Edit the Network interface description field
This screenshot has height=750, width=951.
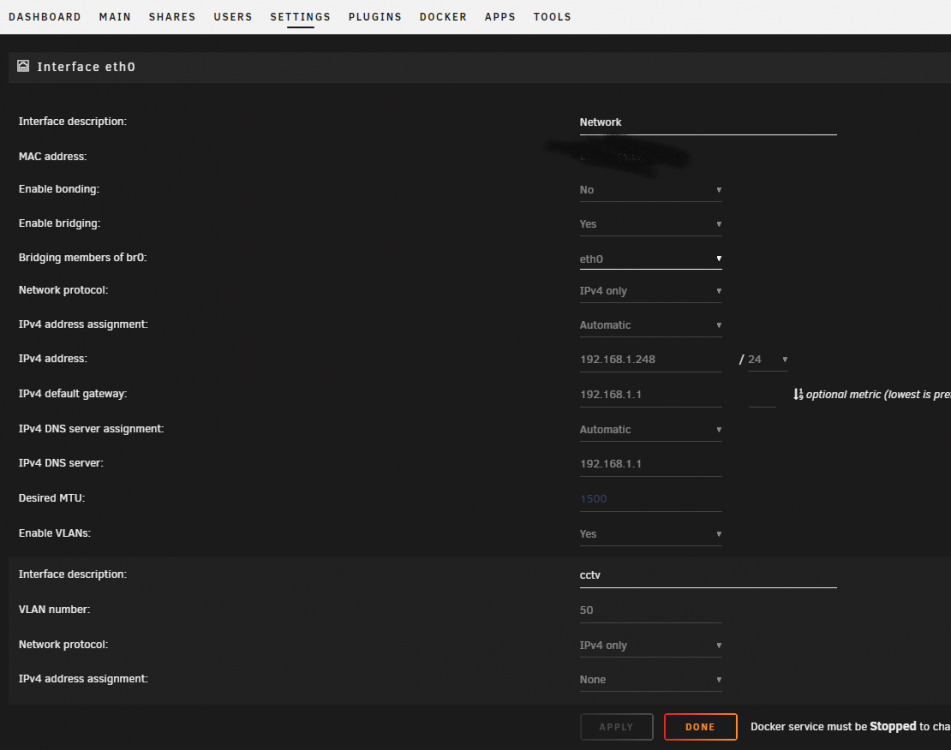click(x=708, y=122)
